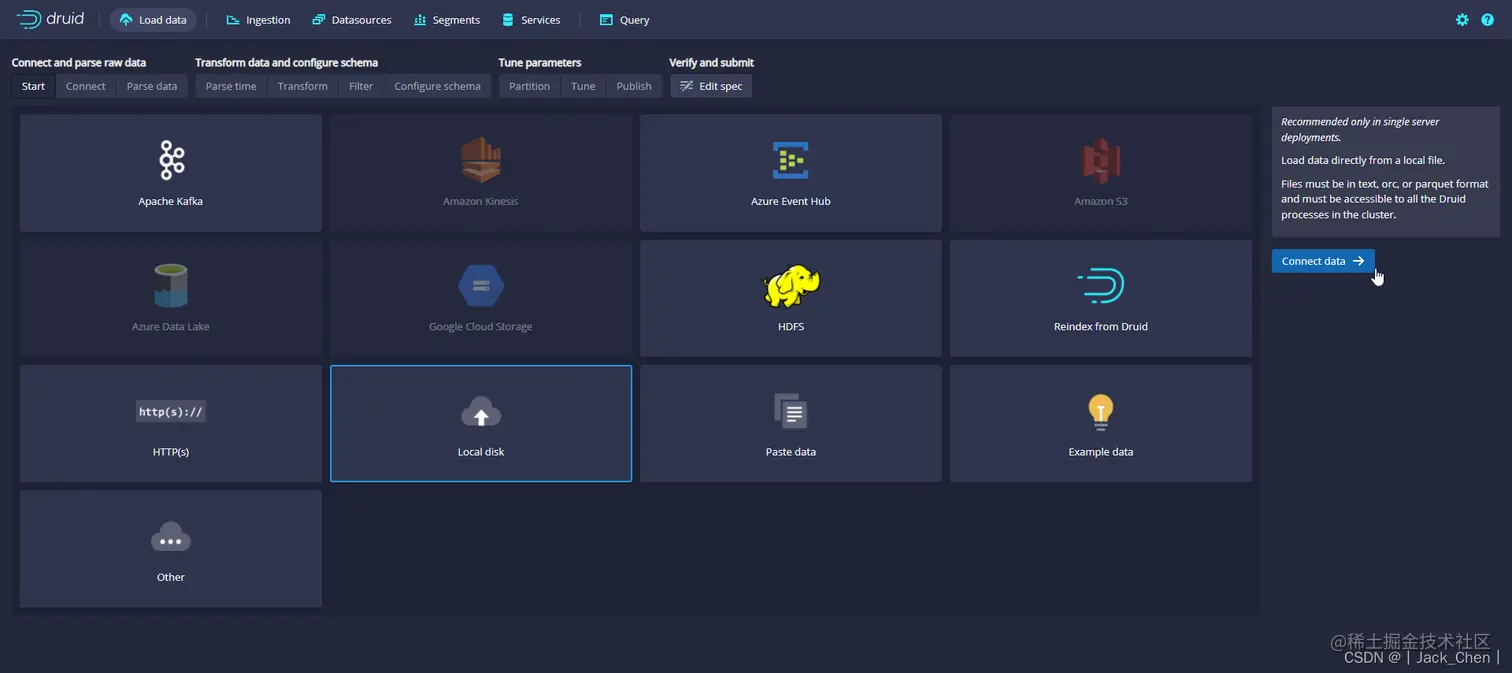Open the Services view

pos(531,20)
